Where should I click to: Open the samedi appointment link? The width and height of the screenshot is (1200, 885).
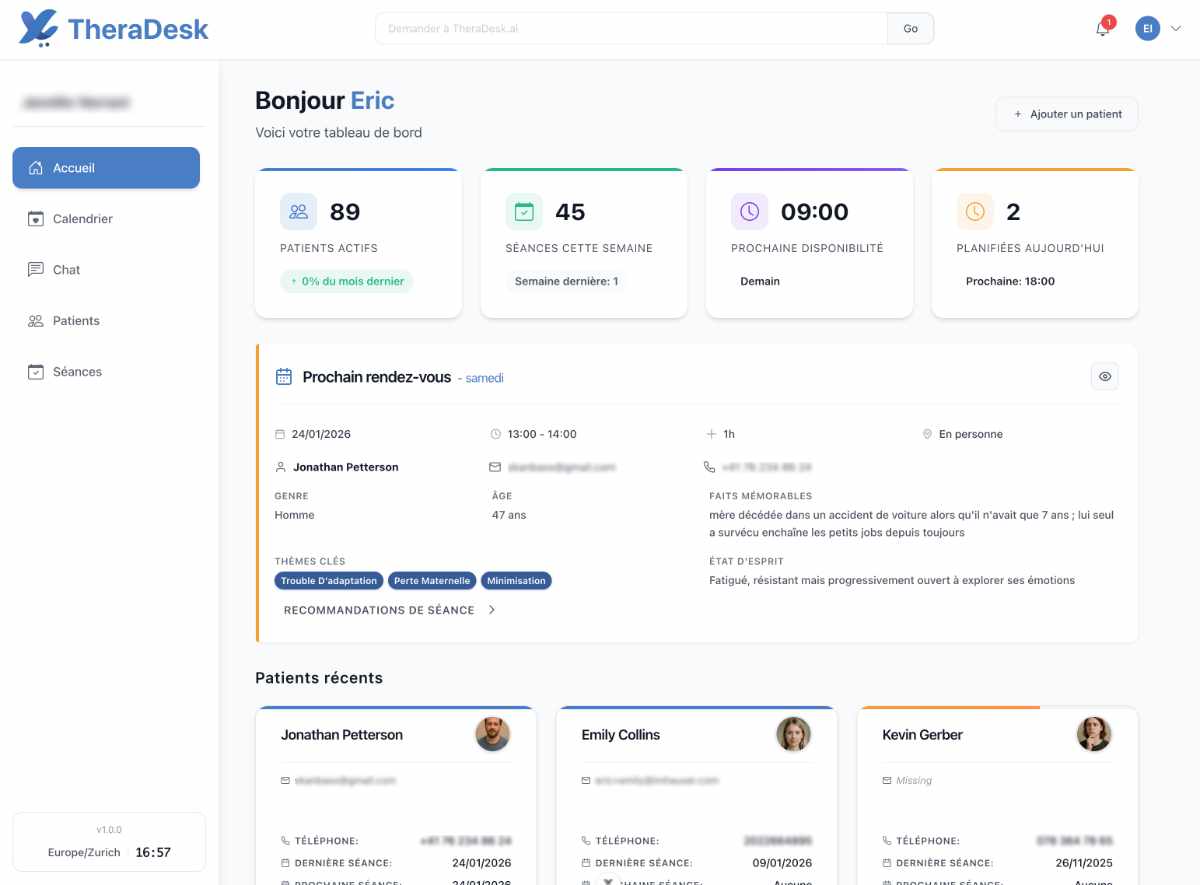pyautogui.click(x=484, y=378)
